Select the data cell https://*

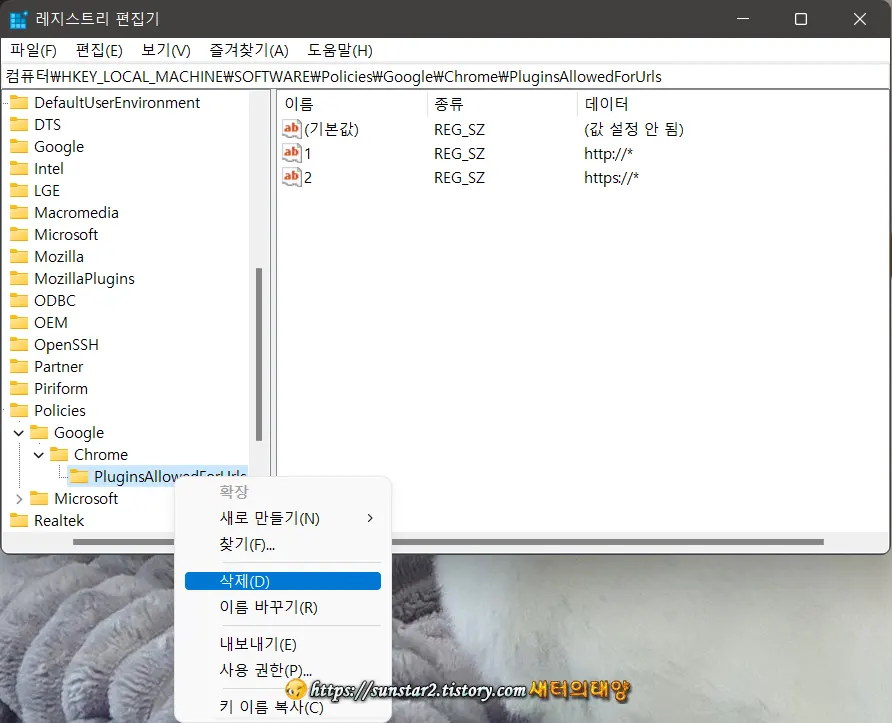[x=611, y=177]
